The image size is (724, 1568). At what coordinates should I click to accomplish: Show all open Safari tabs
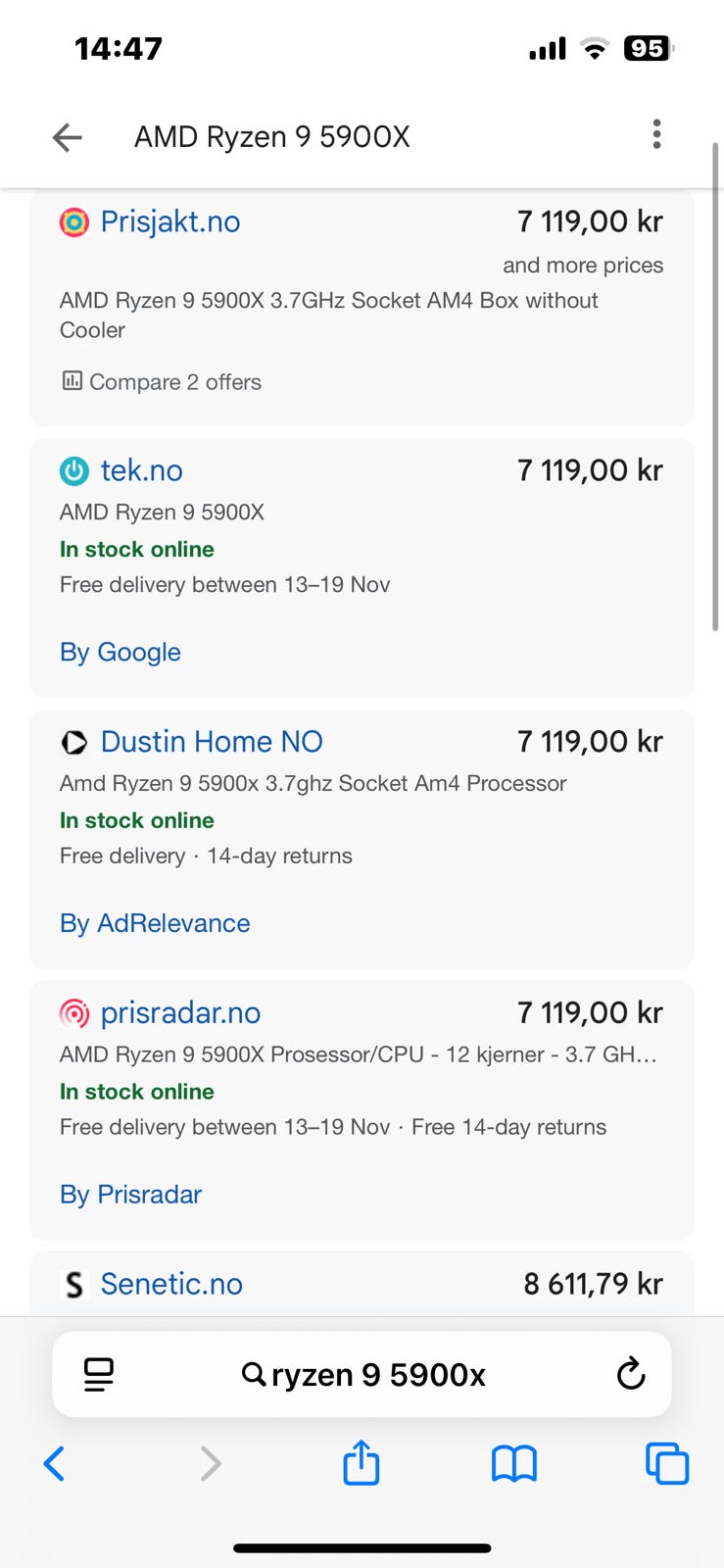[667, 1464]
